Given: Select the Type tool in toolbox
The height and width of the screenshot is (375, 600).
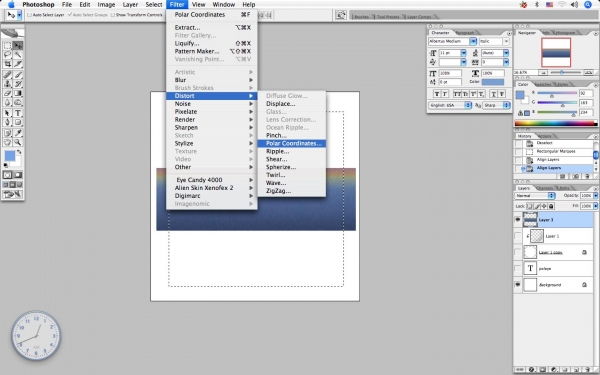Looking at the screenshot, I should pyautogui.click(x=18, y=113).
